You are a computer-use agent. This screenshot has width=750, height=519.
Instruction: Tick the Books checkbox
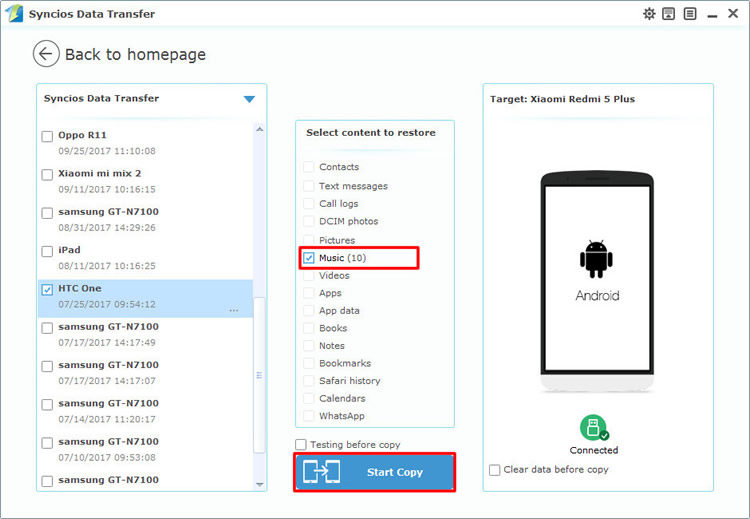coord(309,328)
